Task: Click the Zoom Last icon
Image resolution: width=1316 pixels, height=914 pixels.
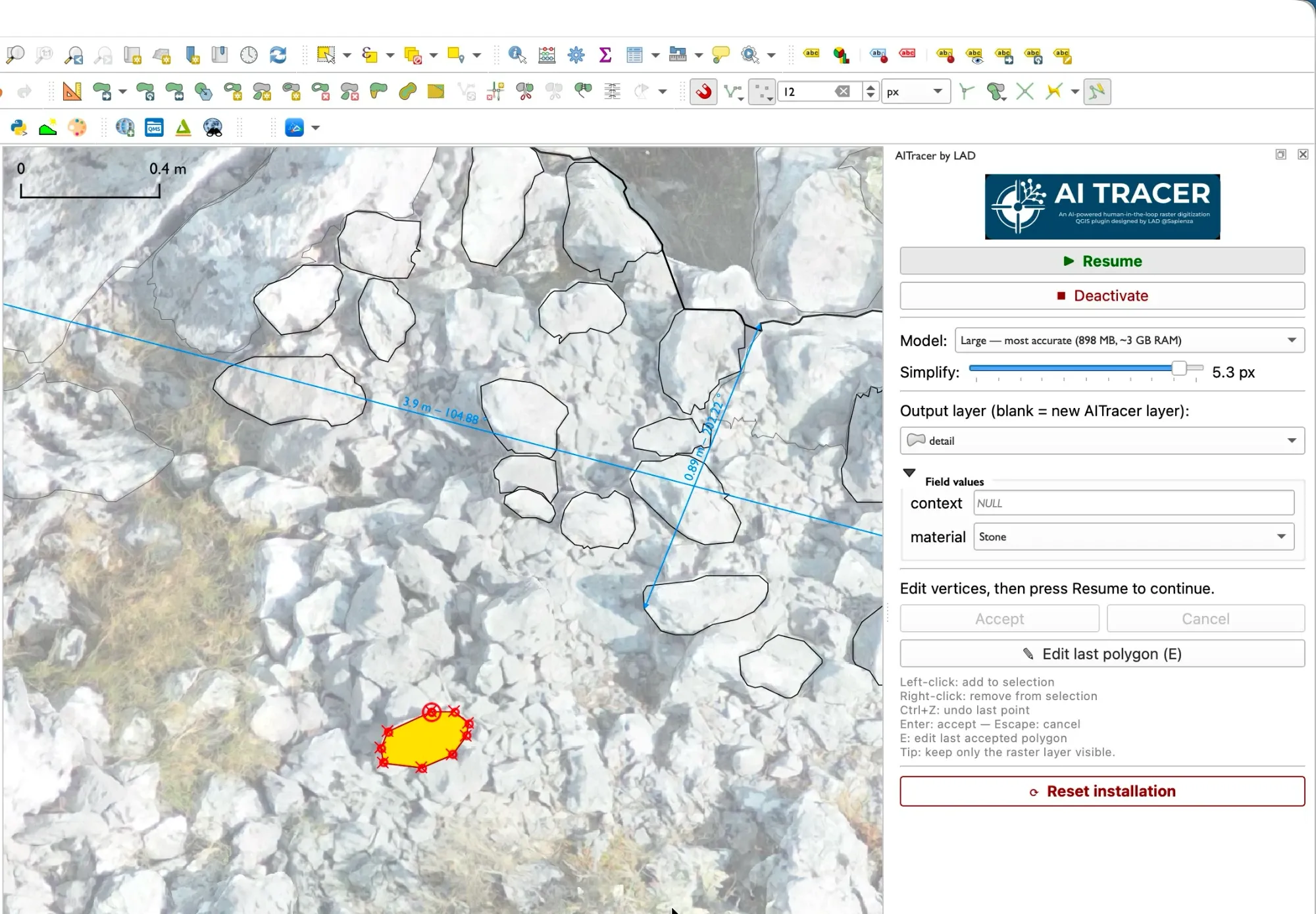Action: [x=74, y=55]
